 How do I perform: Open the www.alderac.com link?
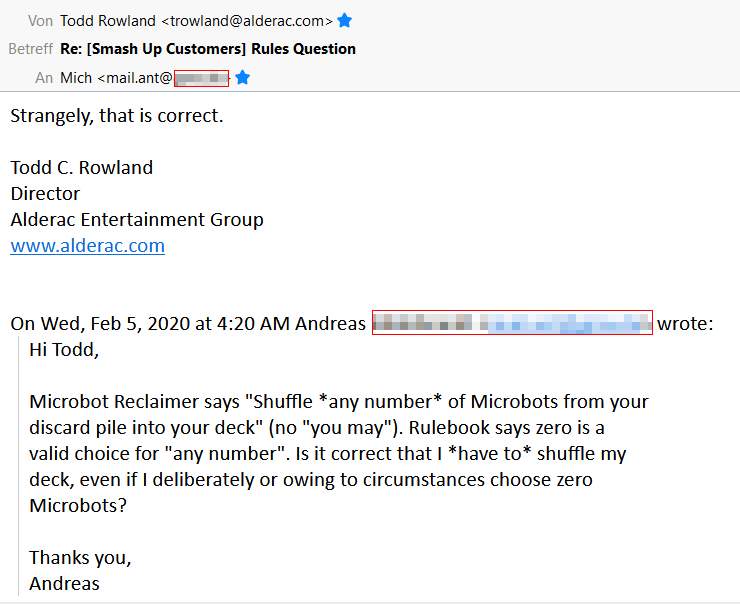87,246
